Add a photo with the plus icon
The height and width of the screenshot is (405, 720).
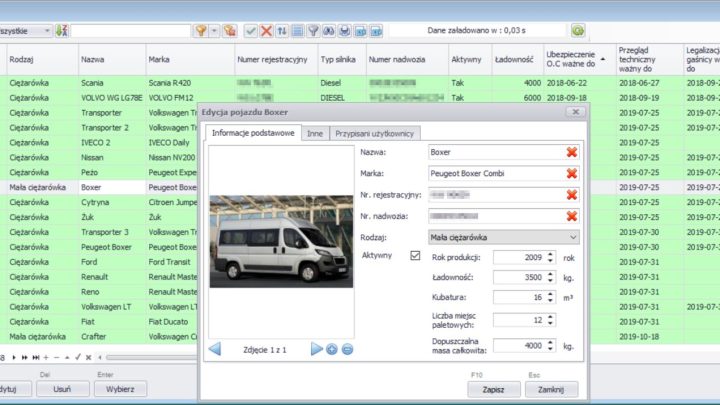tap(332, 349)
